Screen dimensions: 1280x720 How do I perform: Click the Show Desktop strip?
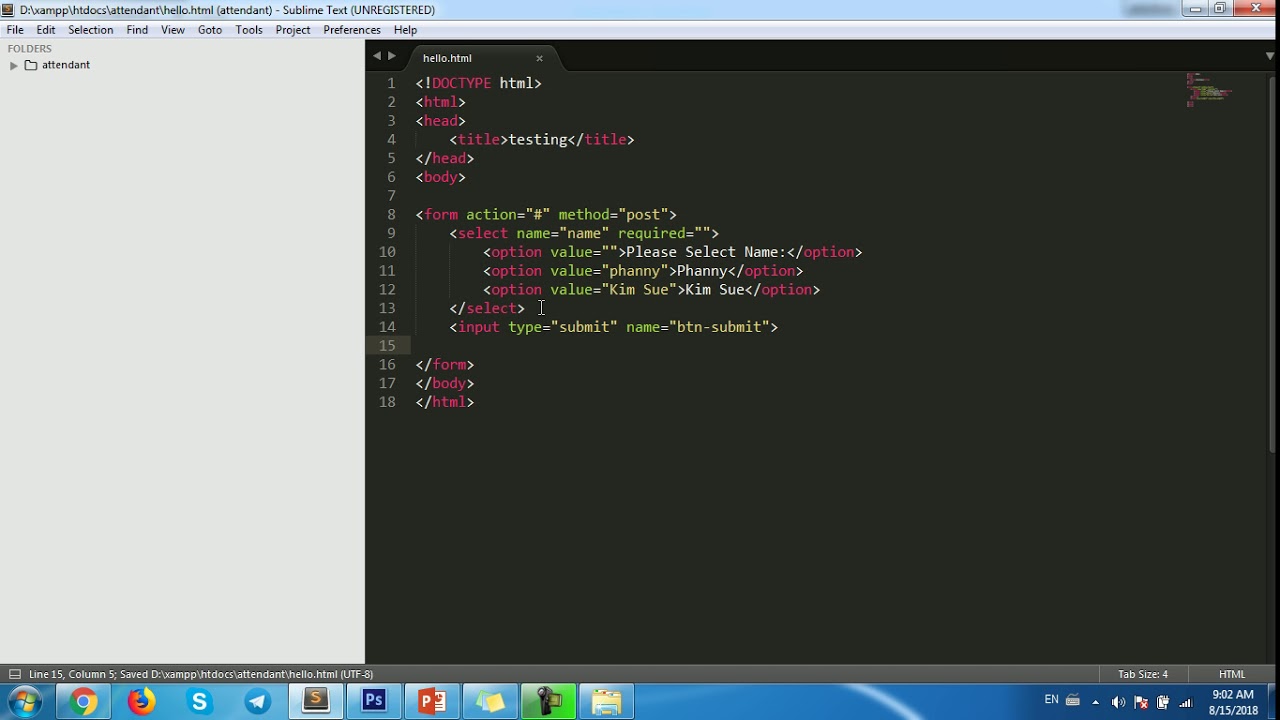(x=1273, y=702)
